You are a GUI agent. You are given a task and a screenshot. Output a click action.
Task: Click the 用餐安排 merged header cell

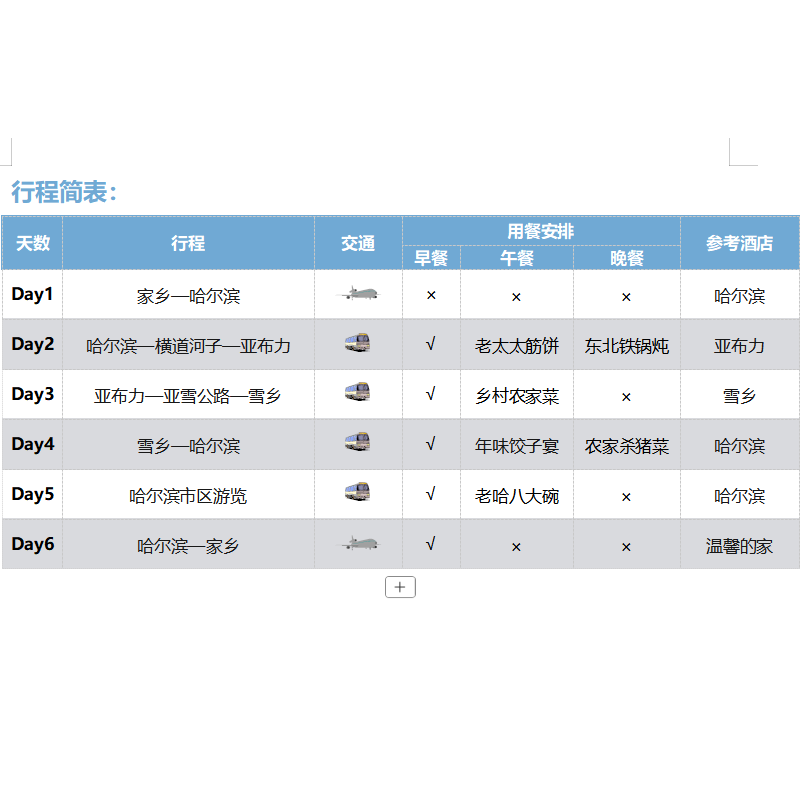(540, 230)
